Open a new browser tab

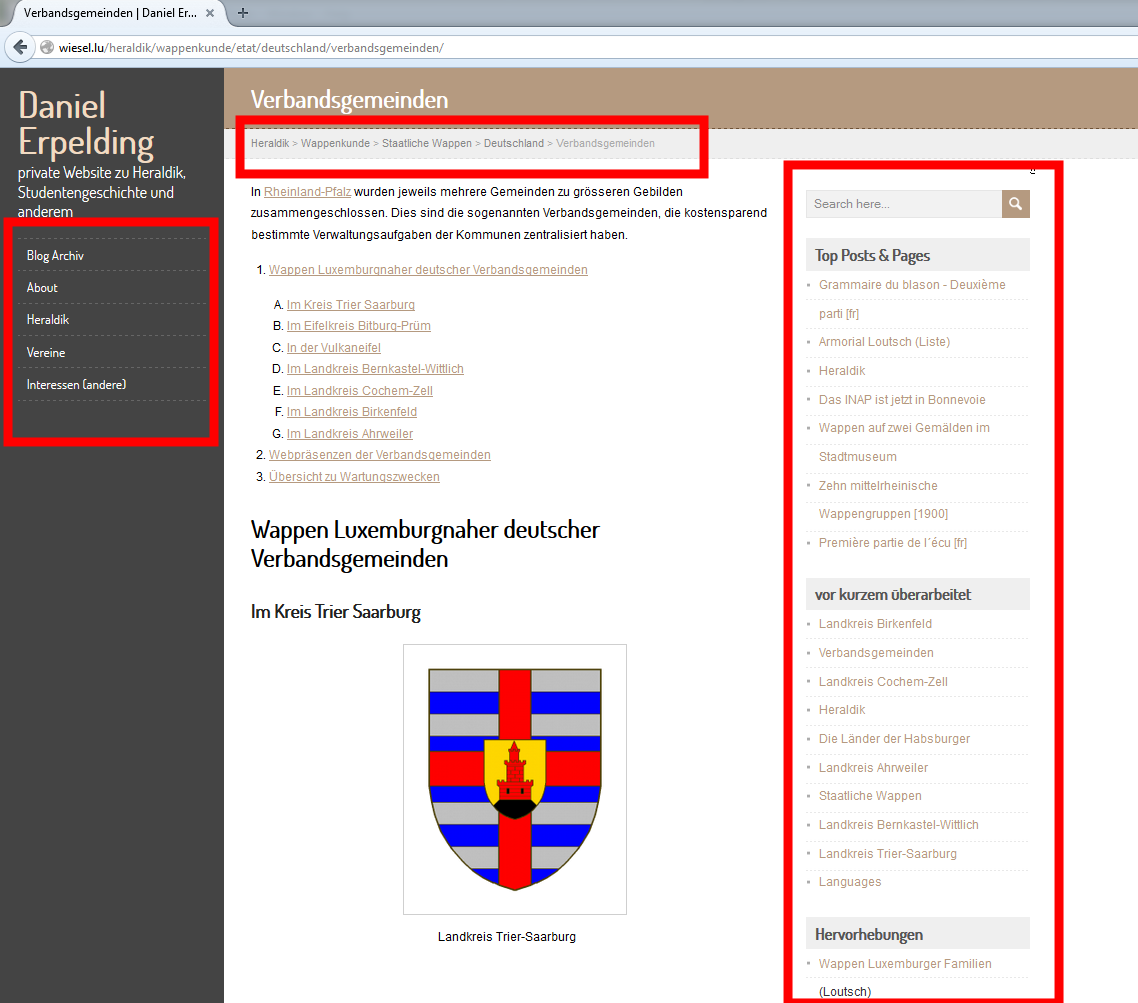click(243, 13)
